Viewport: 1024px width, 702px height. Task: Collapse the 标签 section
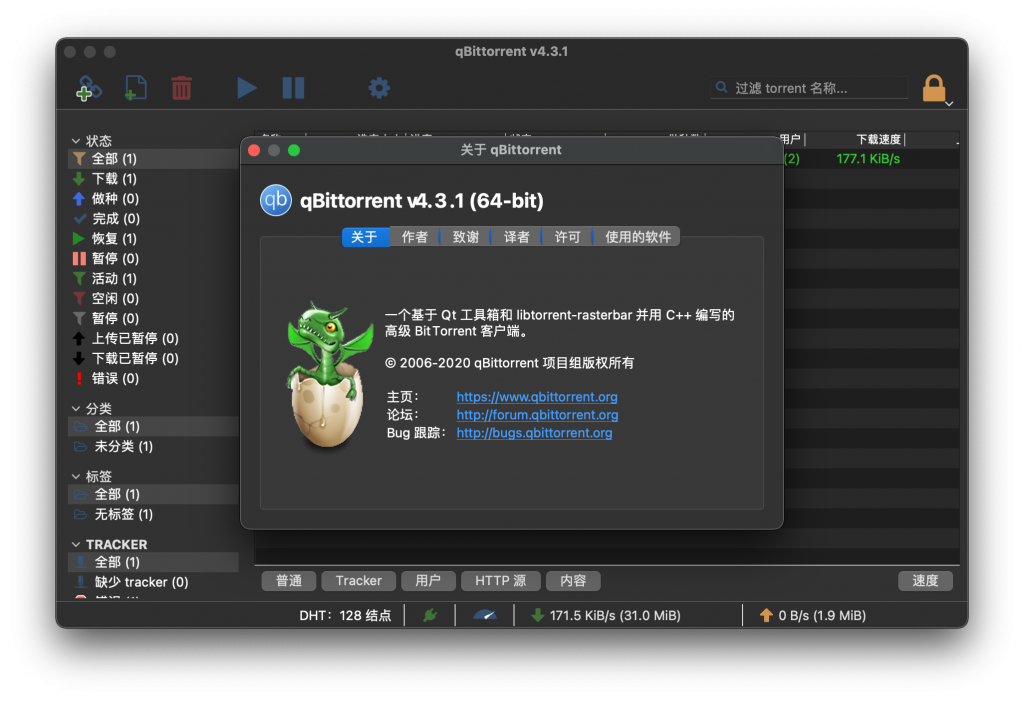[76, 477]
